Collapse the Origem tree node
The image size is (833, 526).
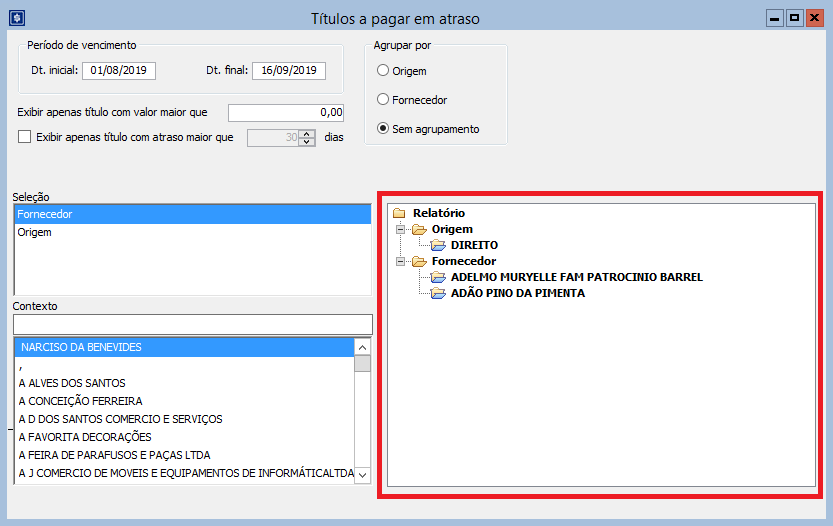[401, 229]
